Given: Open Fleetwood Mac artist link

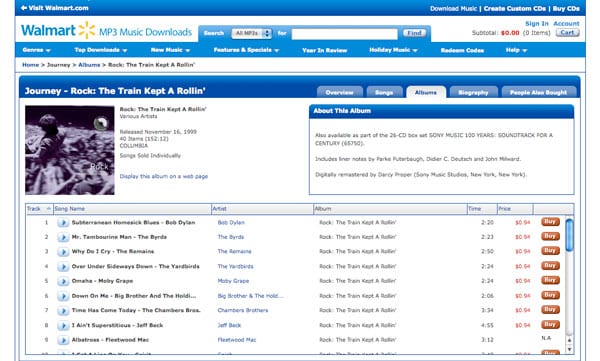Looking at the screenshot, I should 237,340.
